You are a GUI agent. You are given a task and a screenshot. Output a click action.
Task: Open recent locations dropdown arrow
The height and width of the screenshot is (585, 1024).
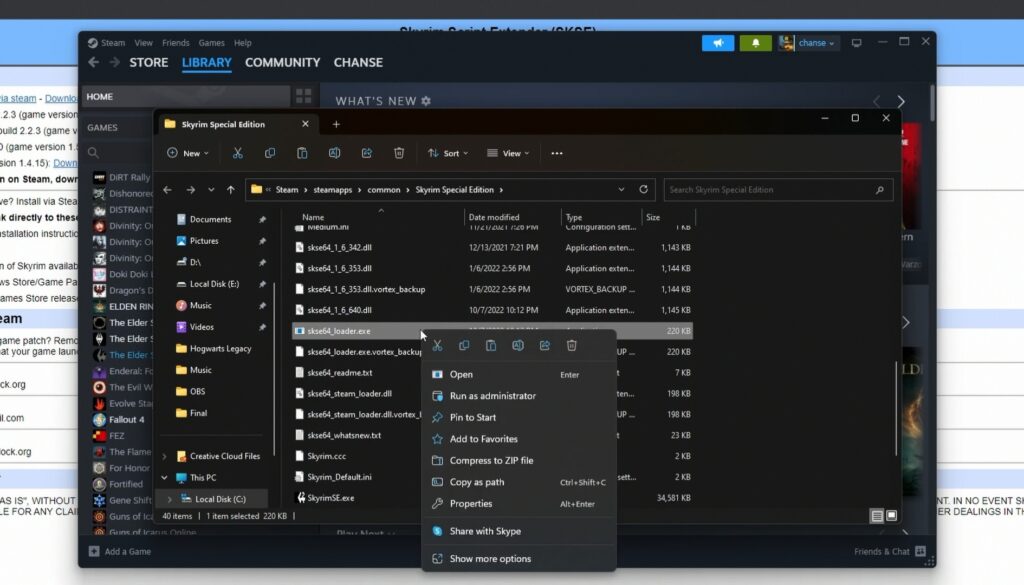point(211,190)
